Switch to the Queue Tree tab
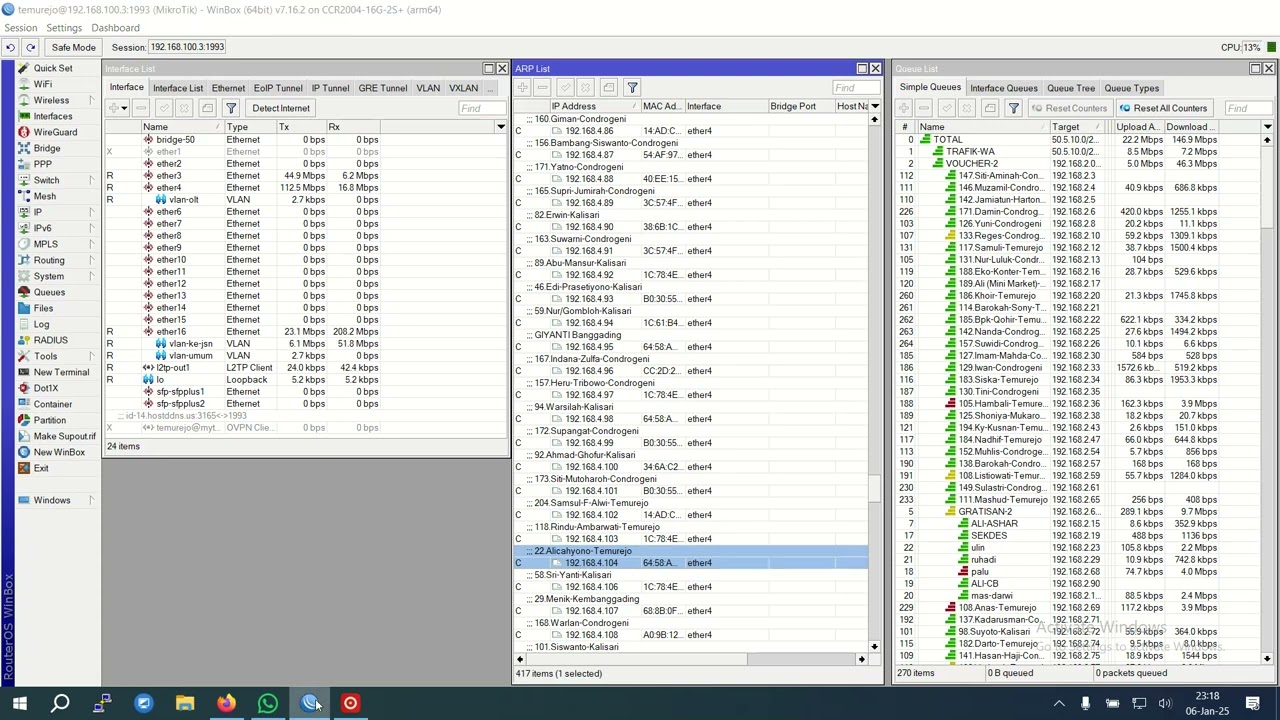This screenshot has width=1280, height=720. 1070,88
